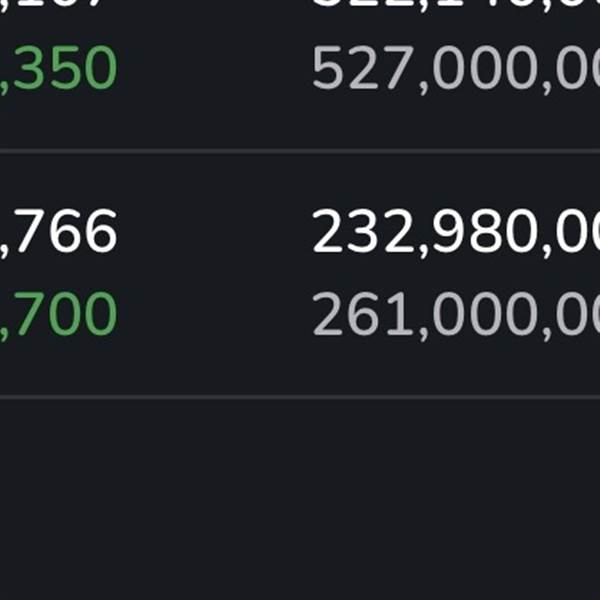Image resolution: width=600 pixels, height=600 pixels.
Task: Click the gap between ,766 and 232,980,00
Action: (215, 233)
